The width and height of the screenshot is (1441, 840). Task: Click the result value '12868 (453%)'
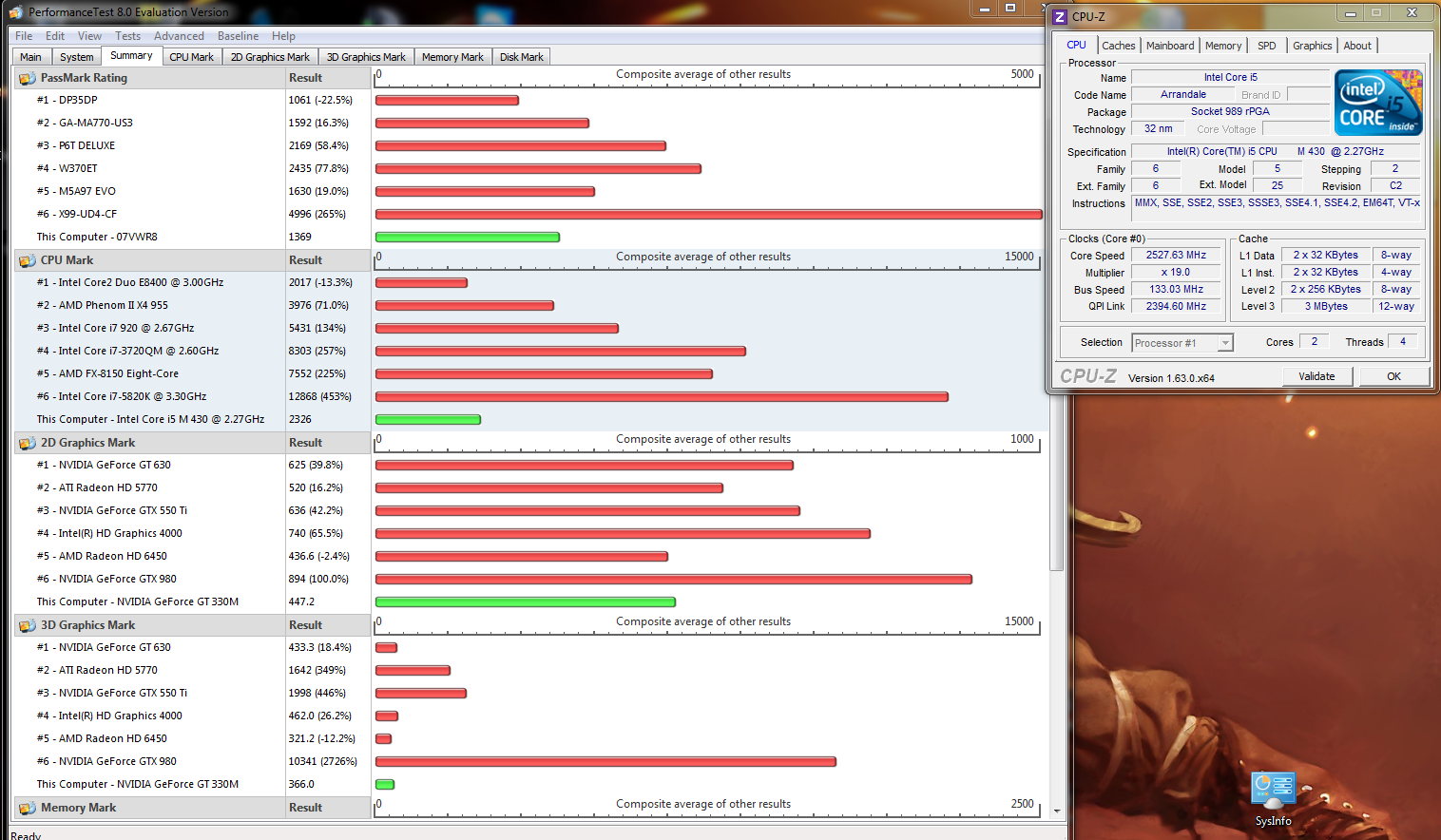click(320, 396)
